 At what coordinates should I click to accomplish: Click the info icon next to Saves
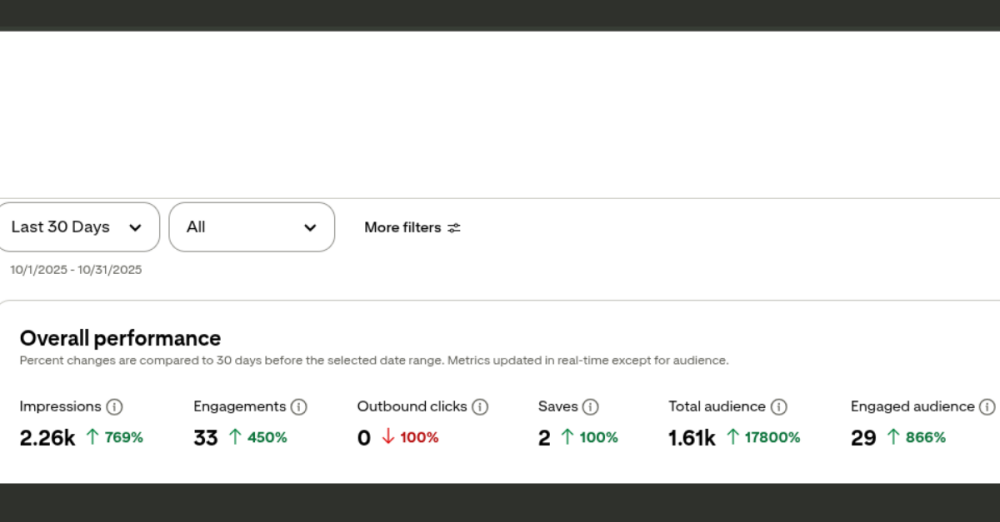click(x=591, y=407)
